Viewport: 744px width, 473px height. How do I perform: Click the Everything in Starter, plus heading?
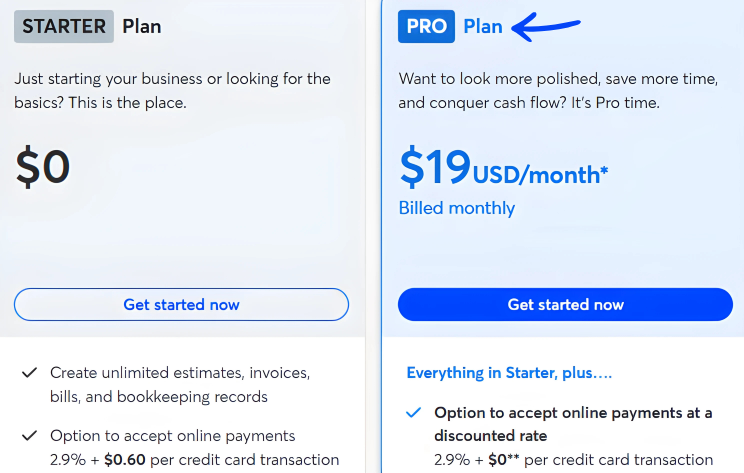509,373
